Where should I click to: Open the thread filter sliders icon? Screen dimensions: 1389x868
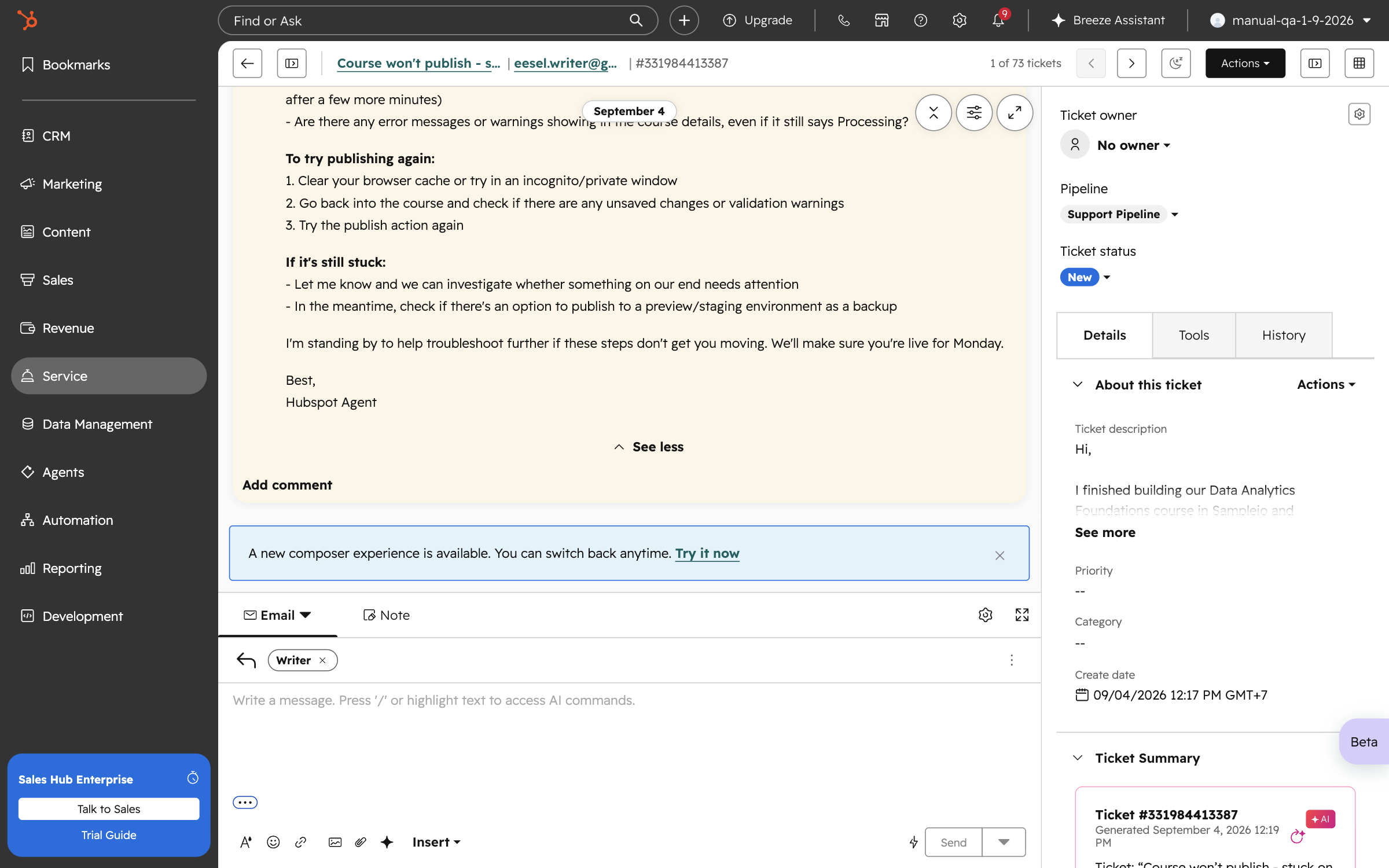click(x=974, y=112)
